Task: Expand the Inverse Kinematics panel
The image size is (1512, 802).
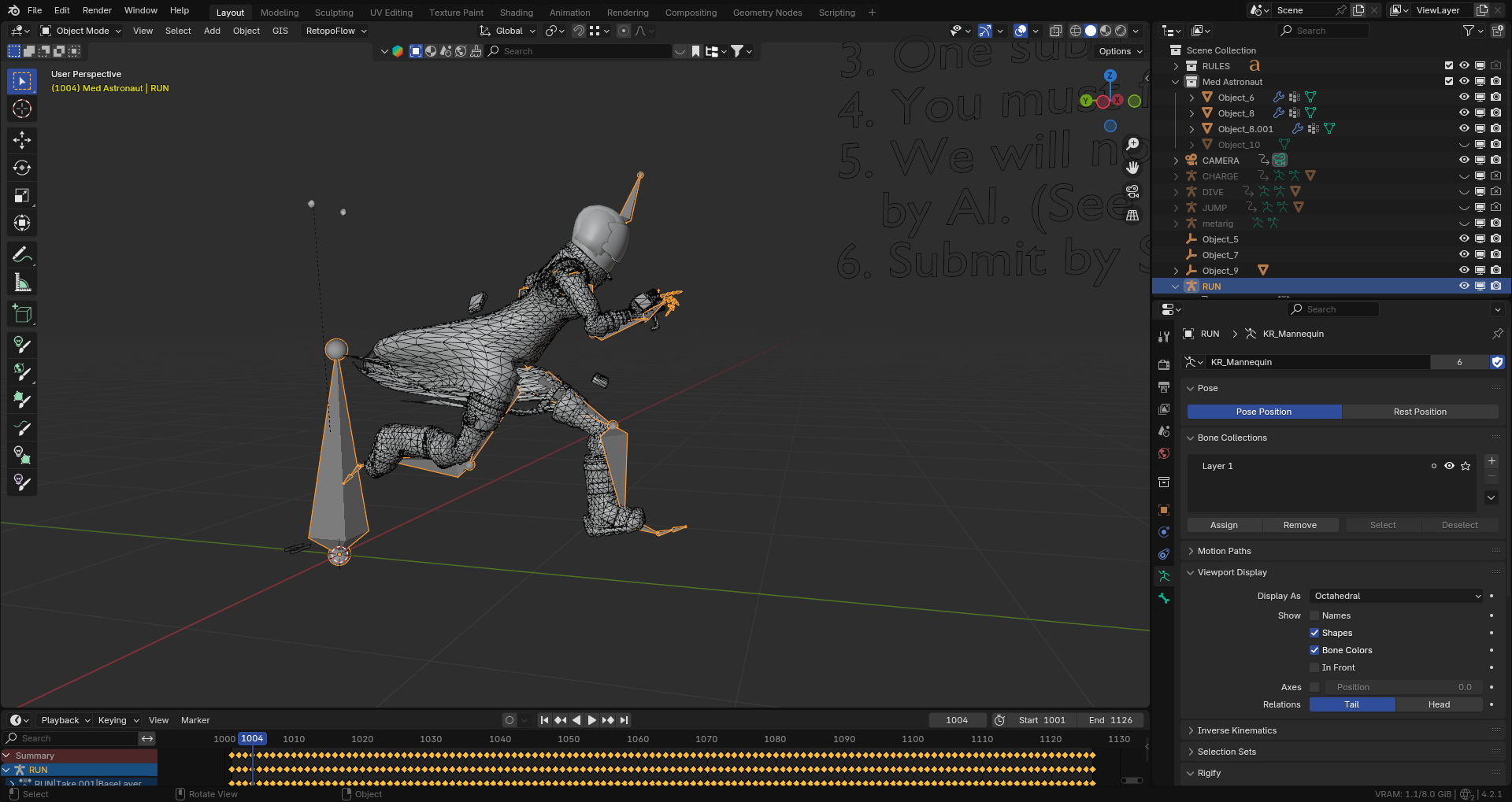Action: point(1236,730)
